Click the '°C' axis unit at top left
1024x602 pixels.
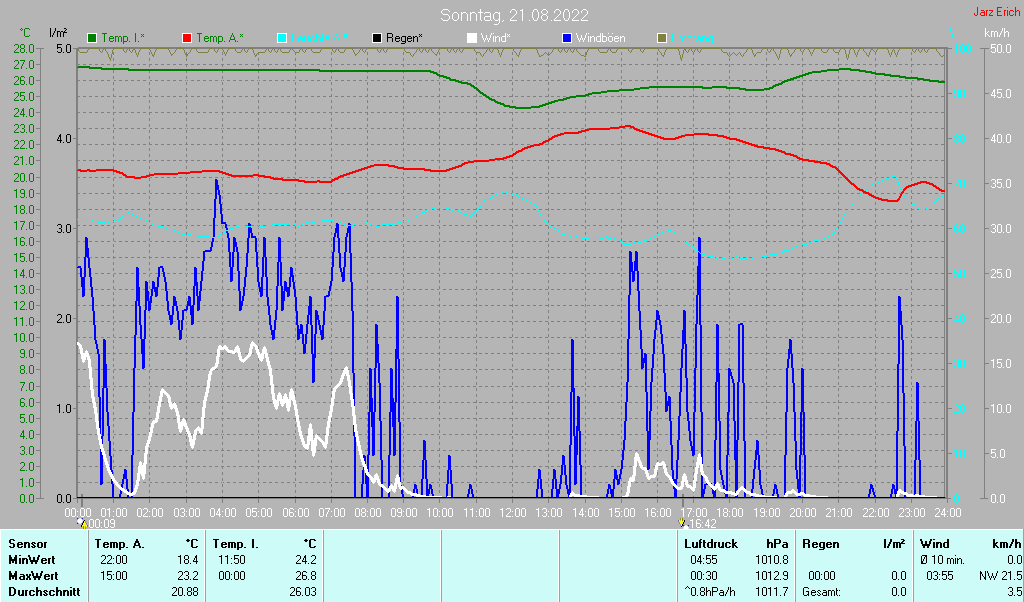[25, 33]
